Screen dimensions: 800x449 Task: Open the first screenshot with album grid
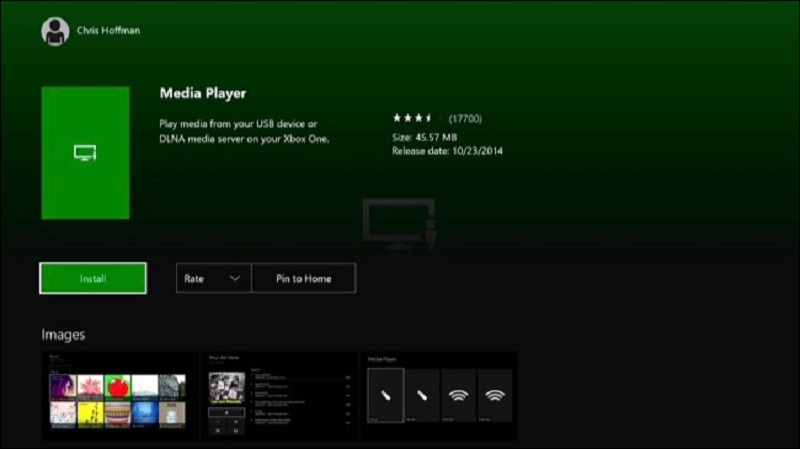(x=119, y=396)
